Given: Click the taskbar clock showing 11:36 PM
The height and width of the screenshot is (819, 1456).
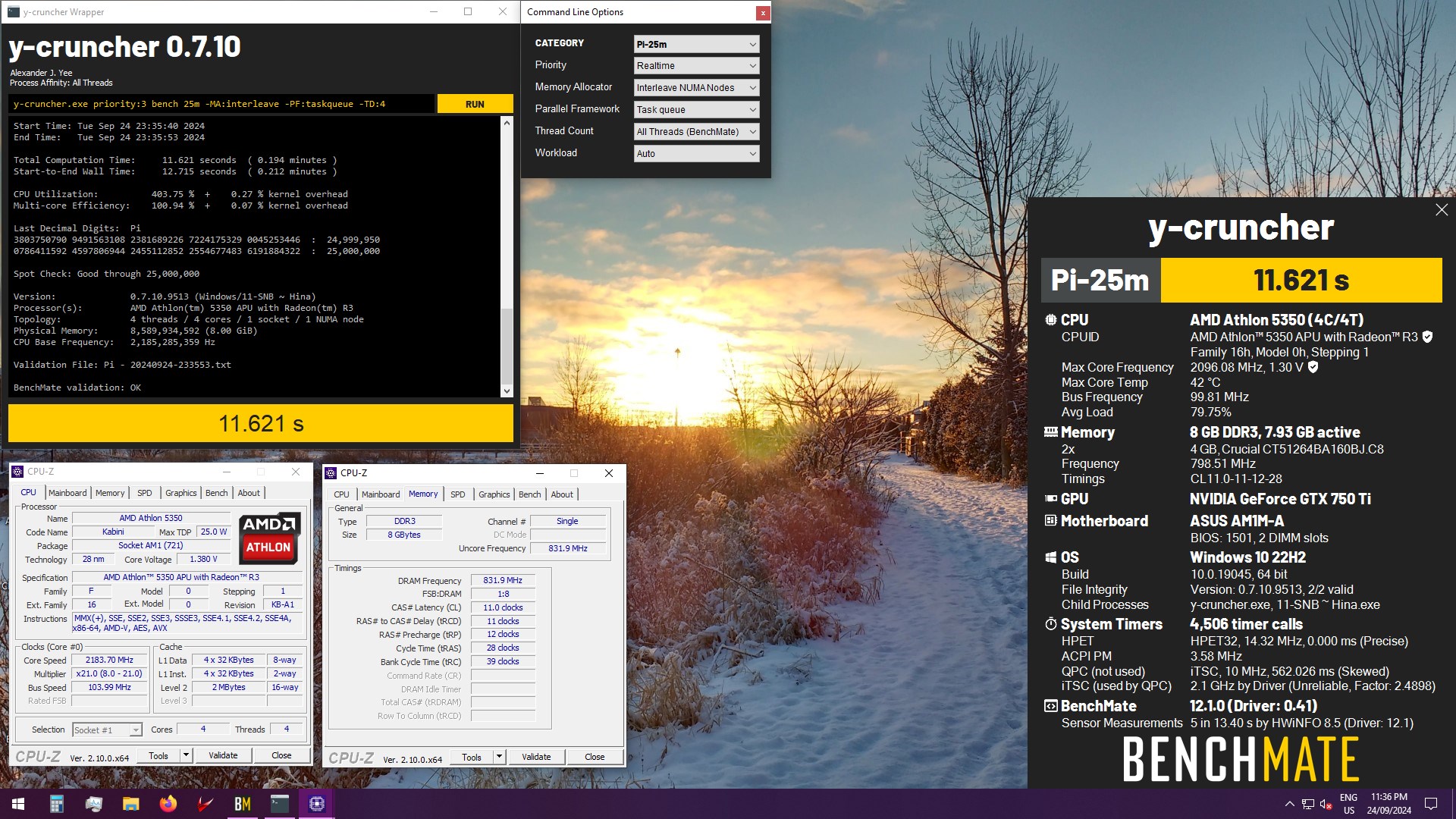Looking at the screenshot, I should (1389, 804).
